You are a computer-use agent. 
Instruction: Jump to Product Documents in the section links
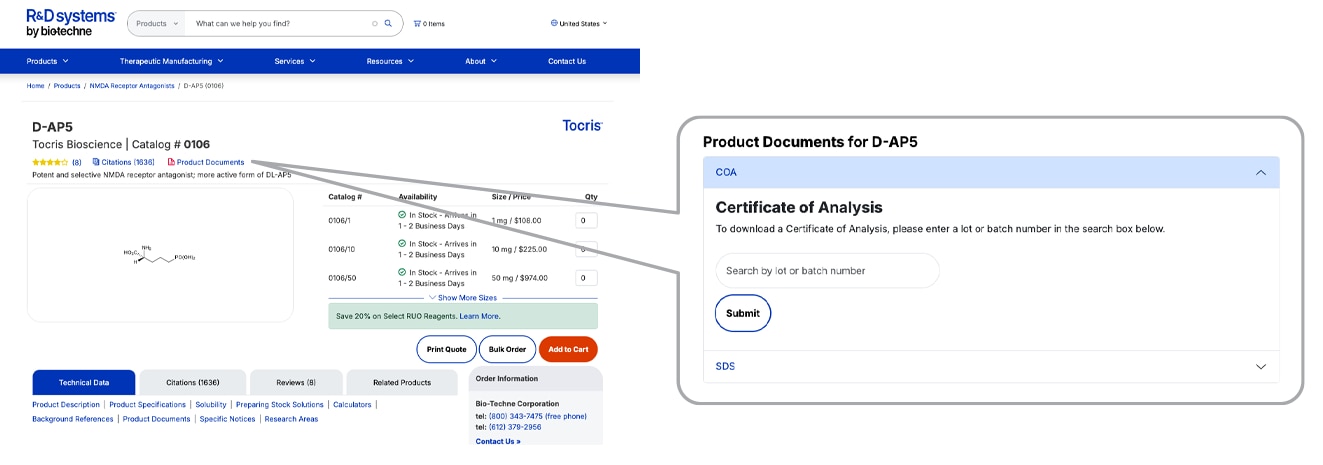pyautogui.click(x=156, y=419)
